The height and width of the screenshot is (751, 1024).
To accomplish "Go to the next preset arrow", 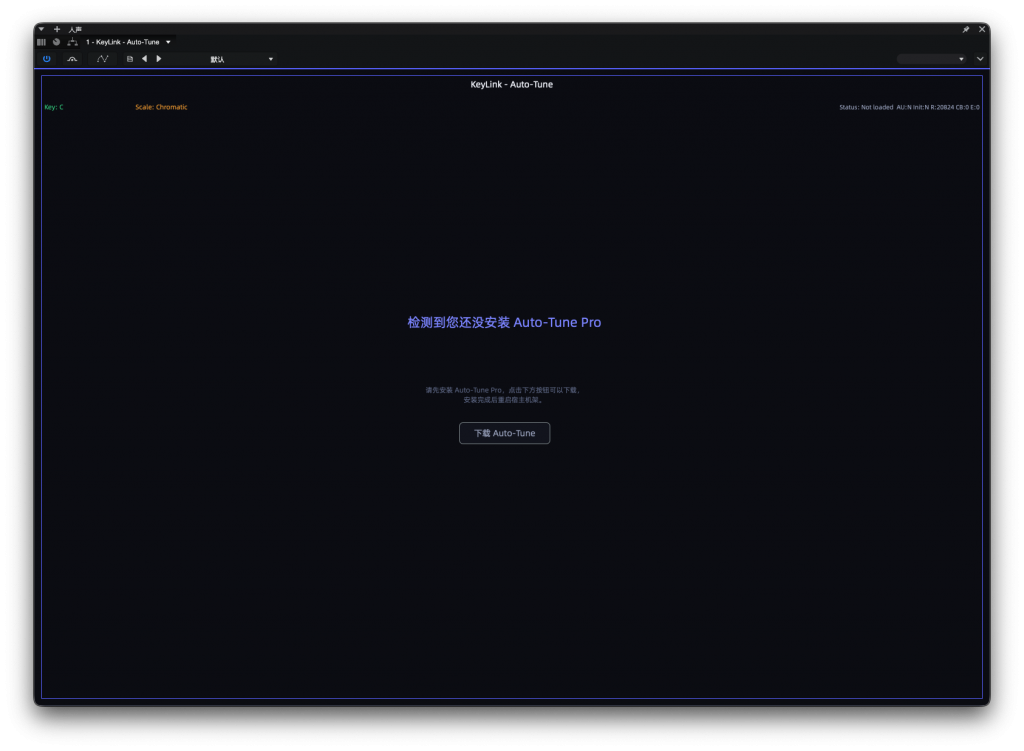I will click(159, 59).
